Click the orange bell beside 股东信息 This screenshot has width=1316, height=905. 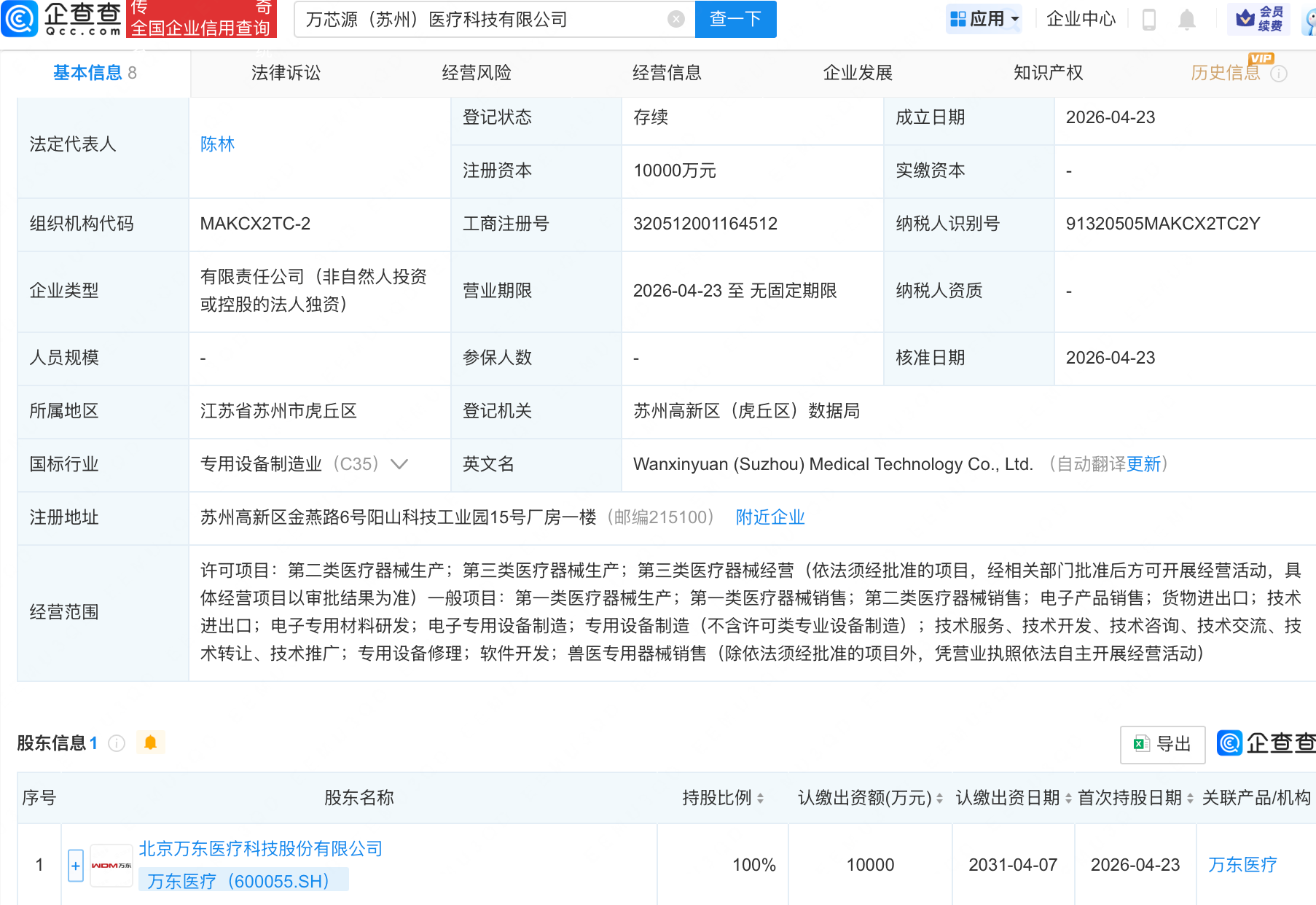(x=151, y=743)
